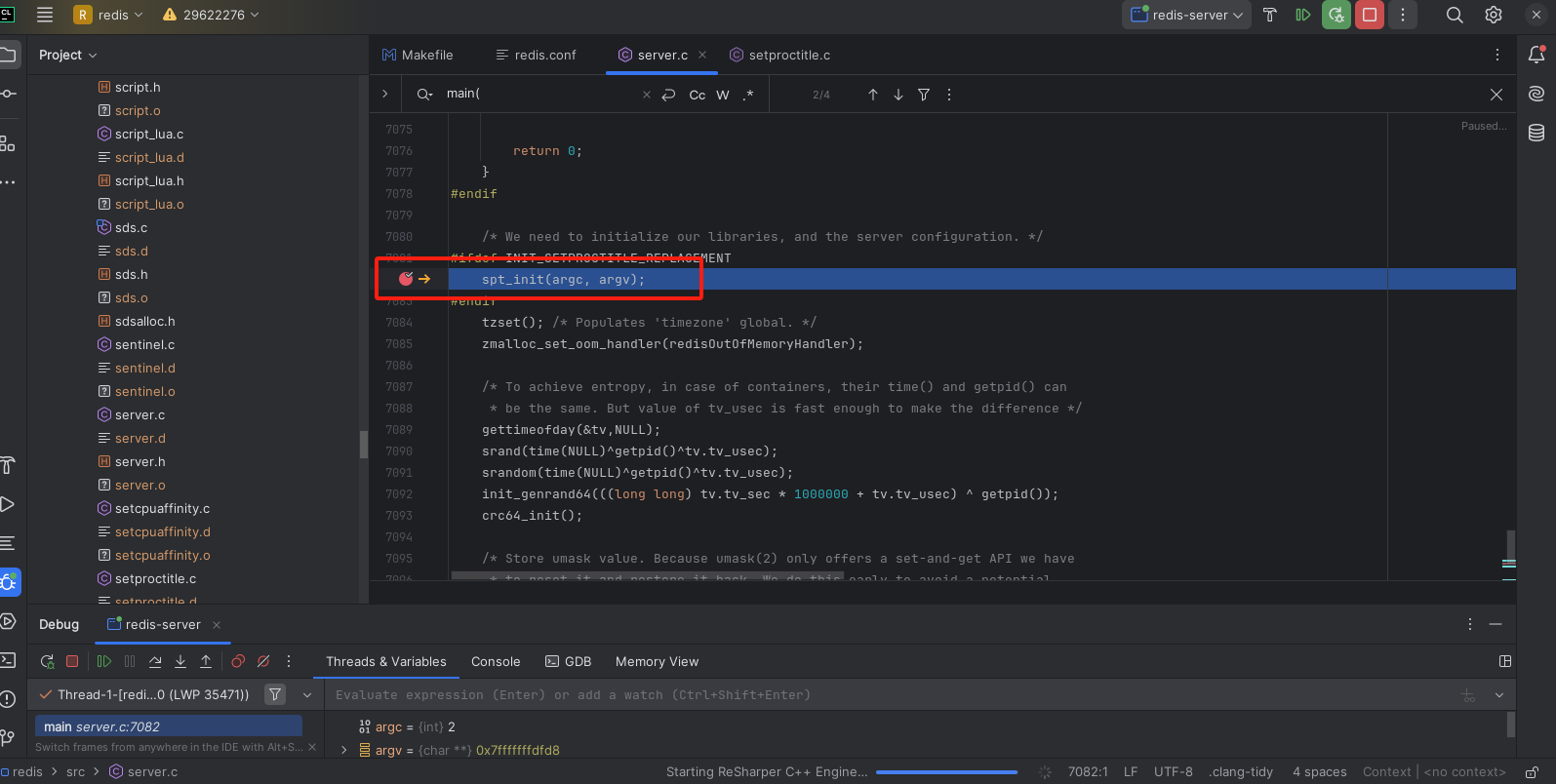Click the Step Out debug button
The image size is (1556, 784).
click(x=206, y=661)
